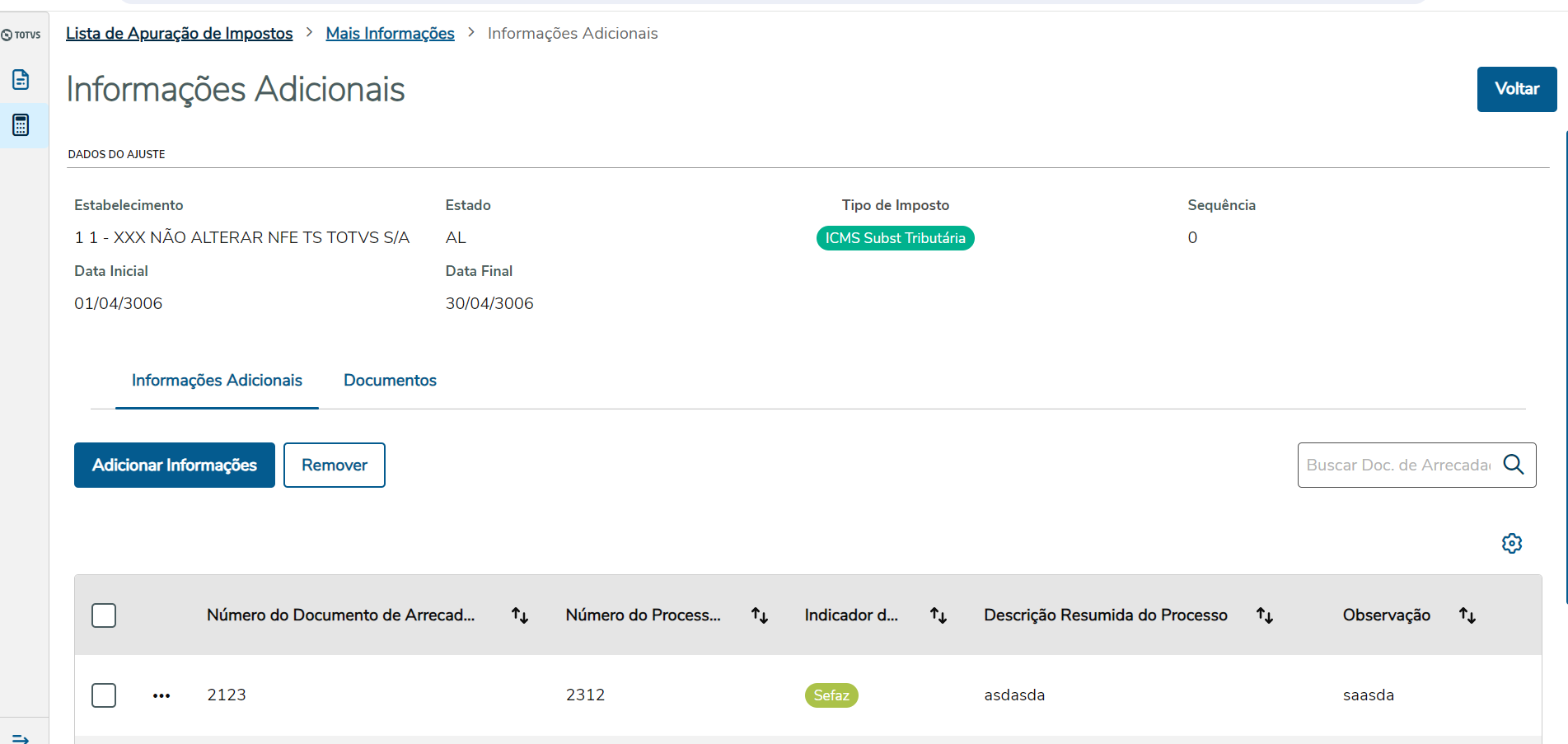Open actions menu for row 2123

pyautogui.click(x=161, y=696)
